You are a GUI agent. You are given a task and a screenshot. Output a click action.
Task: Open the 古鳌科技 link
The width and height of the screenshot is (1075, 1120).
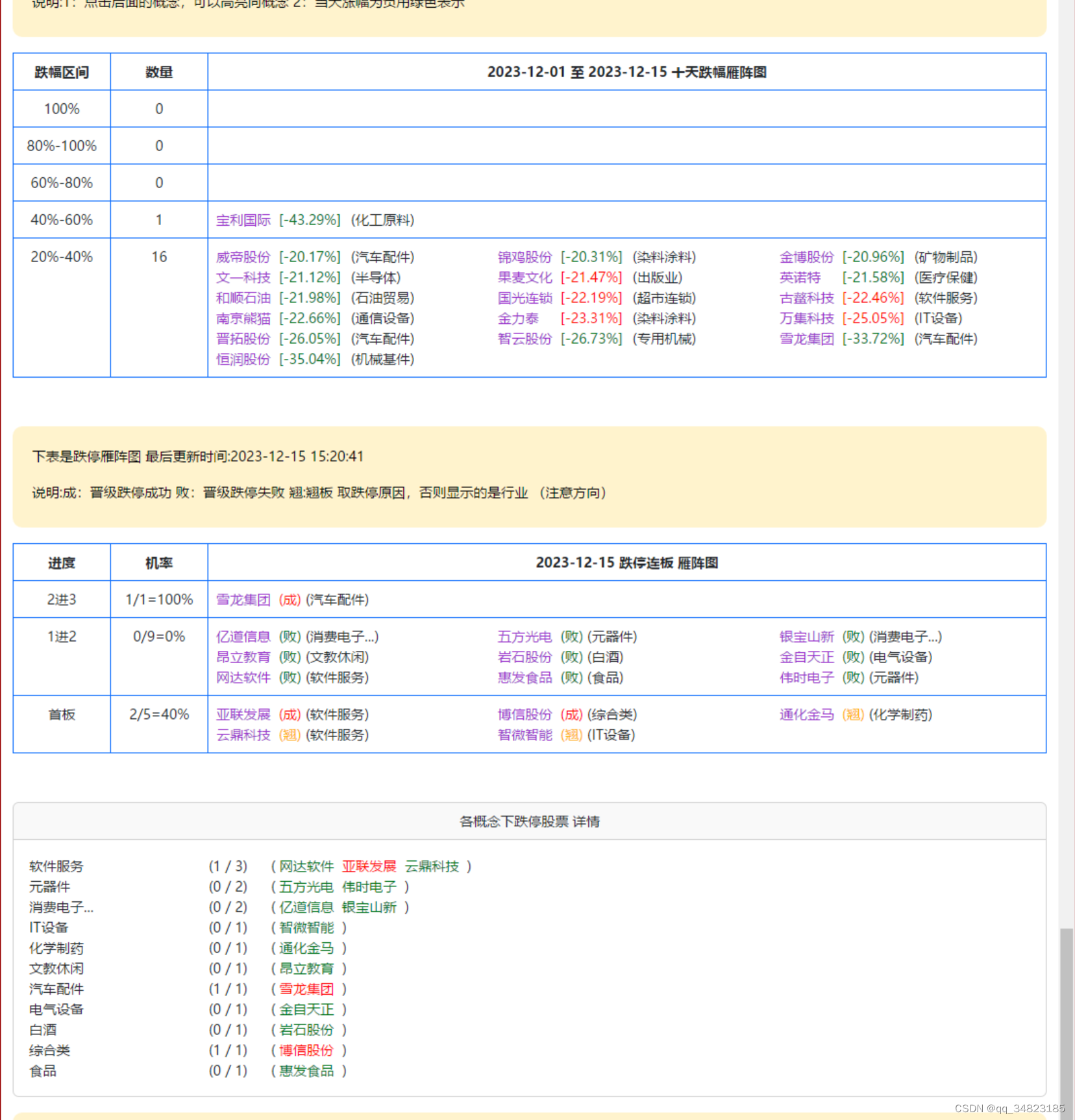[806, 298]
